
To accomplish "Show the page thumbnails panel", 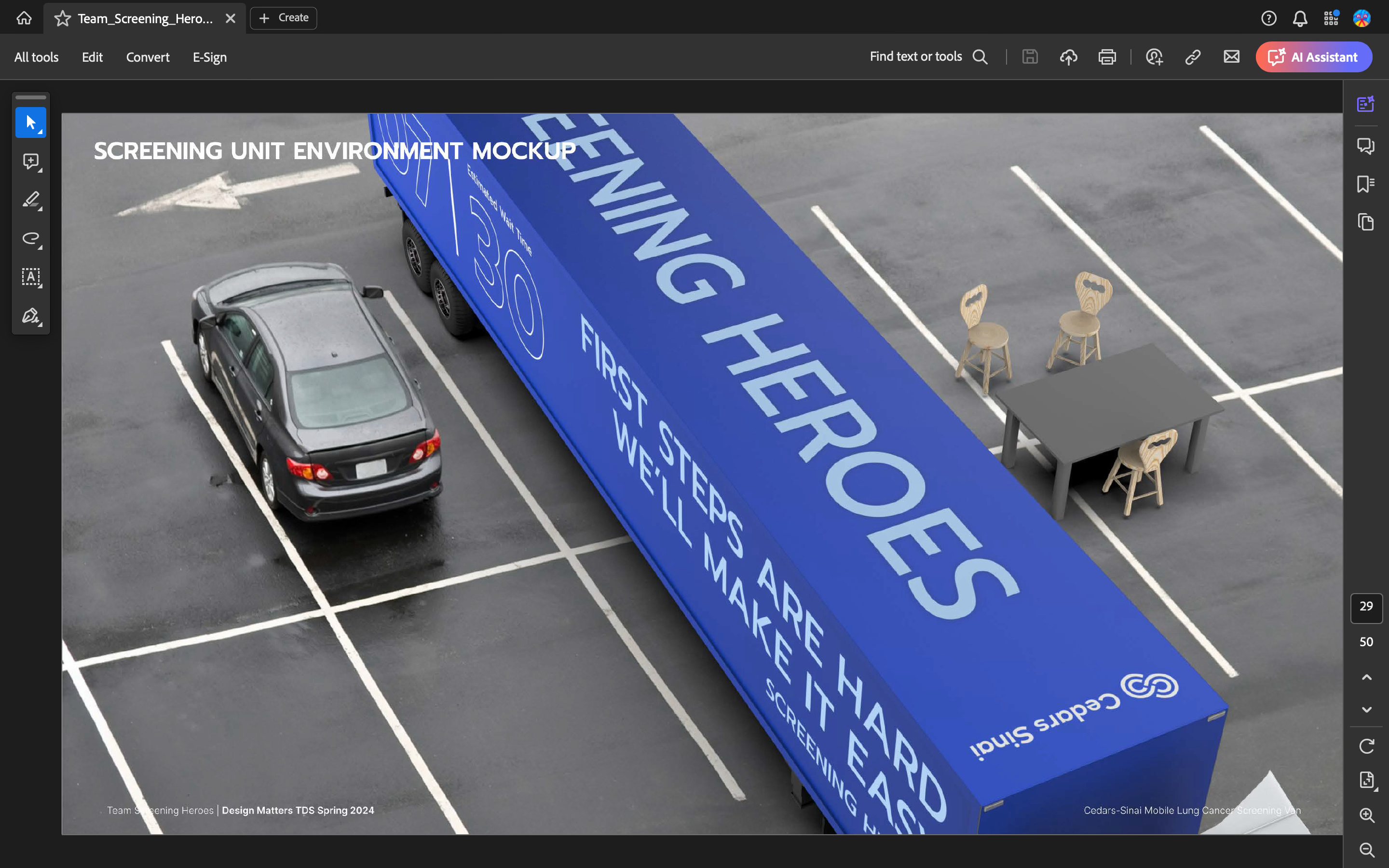I will (x=1365, y=222).
